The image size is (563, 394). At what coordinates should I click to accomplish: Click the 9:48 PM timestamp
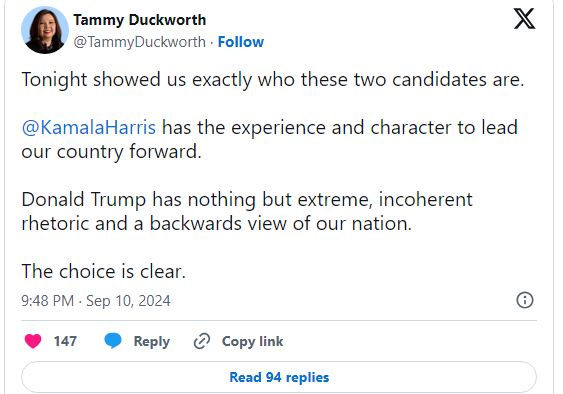[47, 301]
